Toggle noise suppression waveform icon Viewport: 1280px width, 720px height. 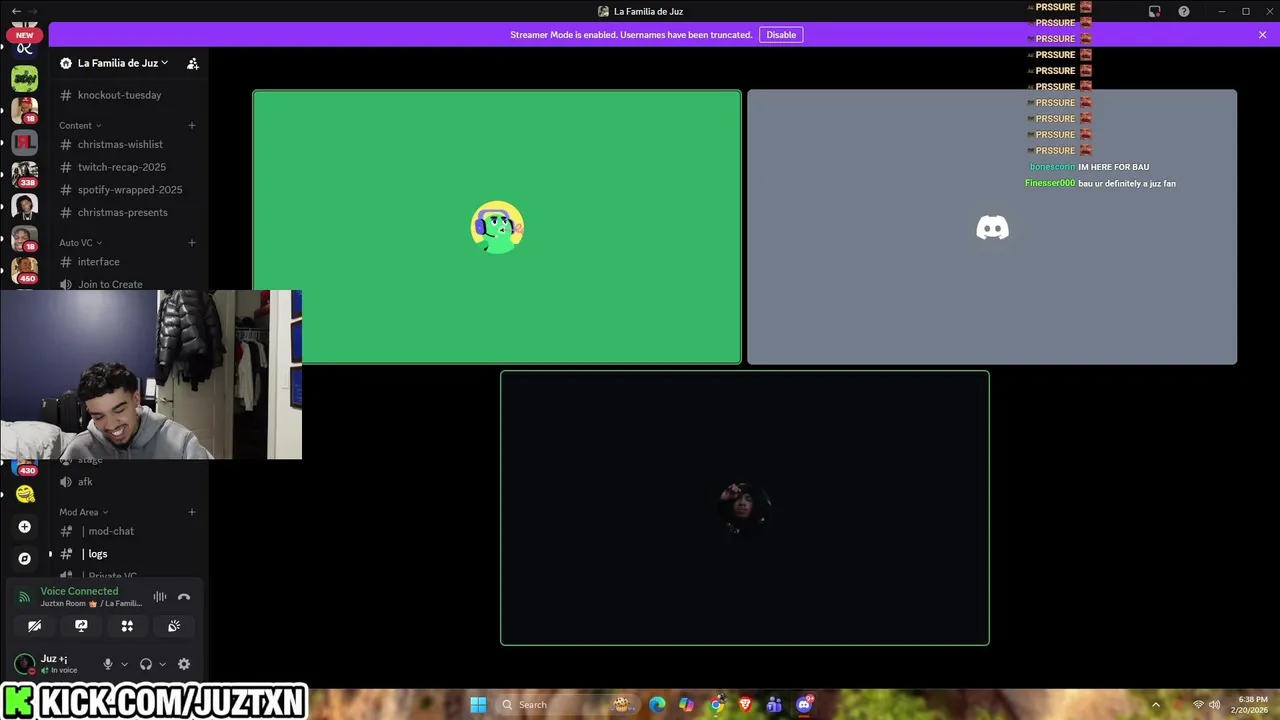pyautogui.click(x=160, y=597)
